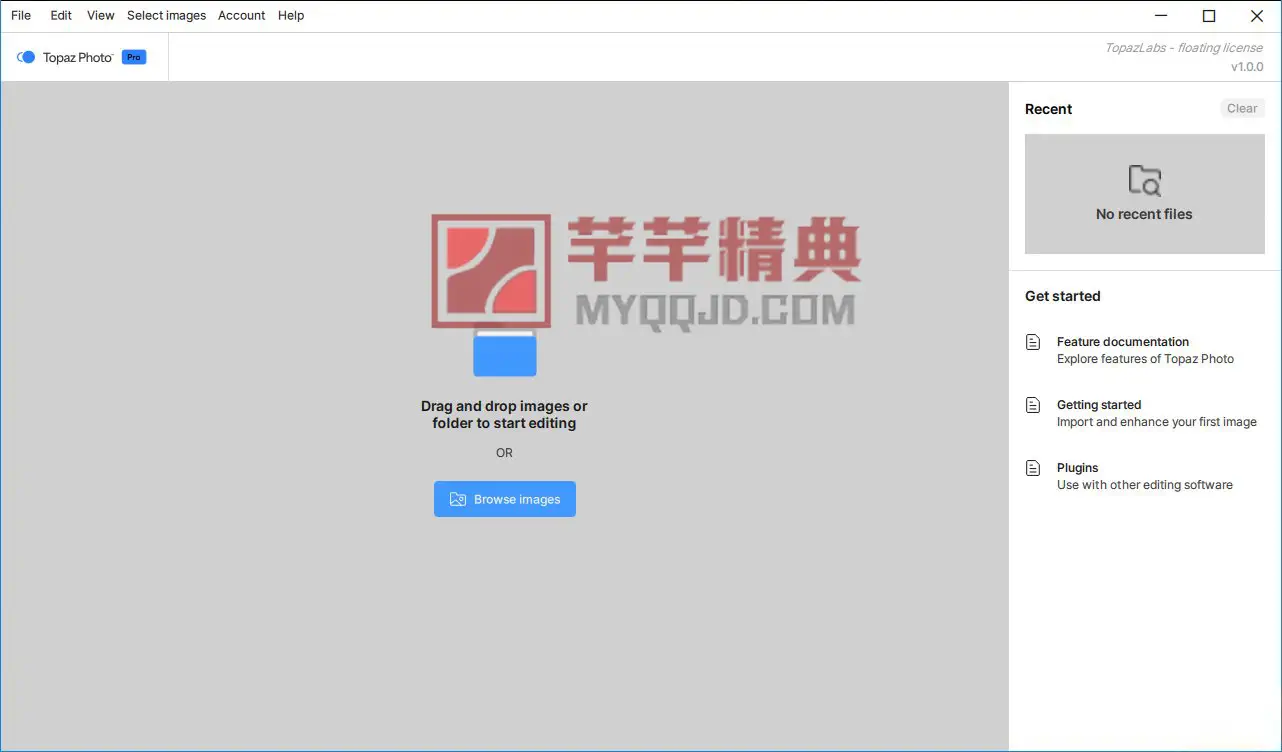Click the Get started heading
Viewport: 1282px width, 752px height.
1062,296
